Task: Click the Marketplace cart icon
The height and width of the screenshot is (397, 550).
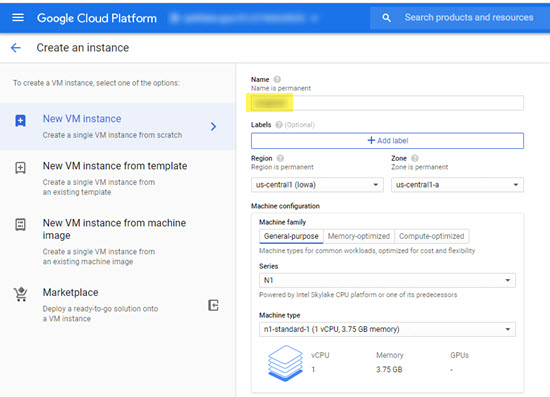Action: [x=21, y=295]
